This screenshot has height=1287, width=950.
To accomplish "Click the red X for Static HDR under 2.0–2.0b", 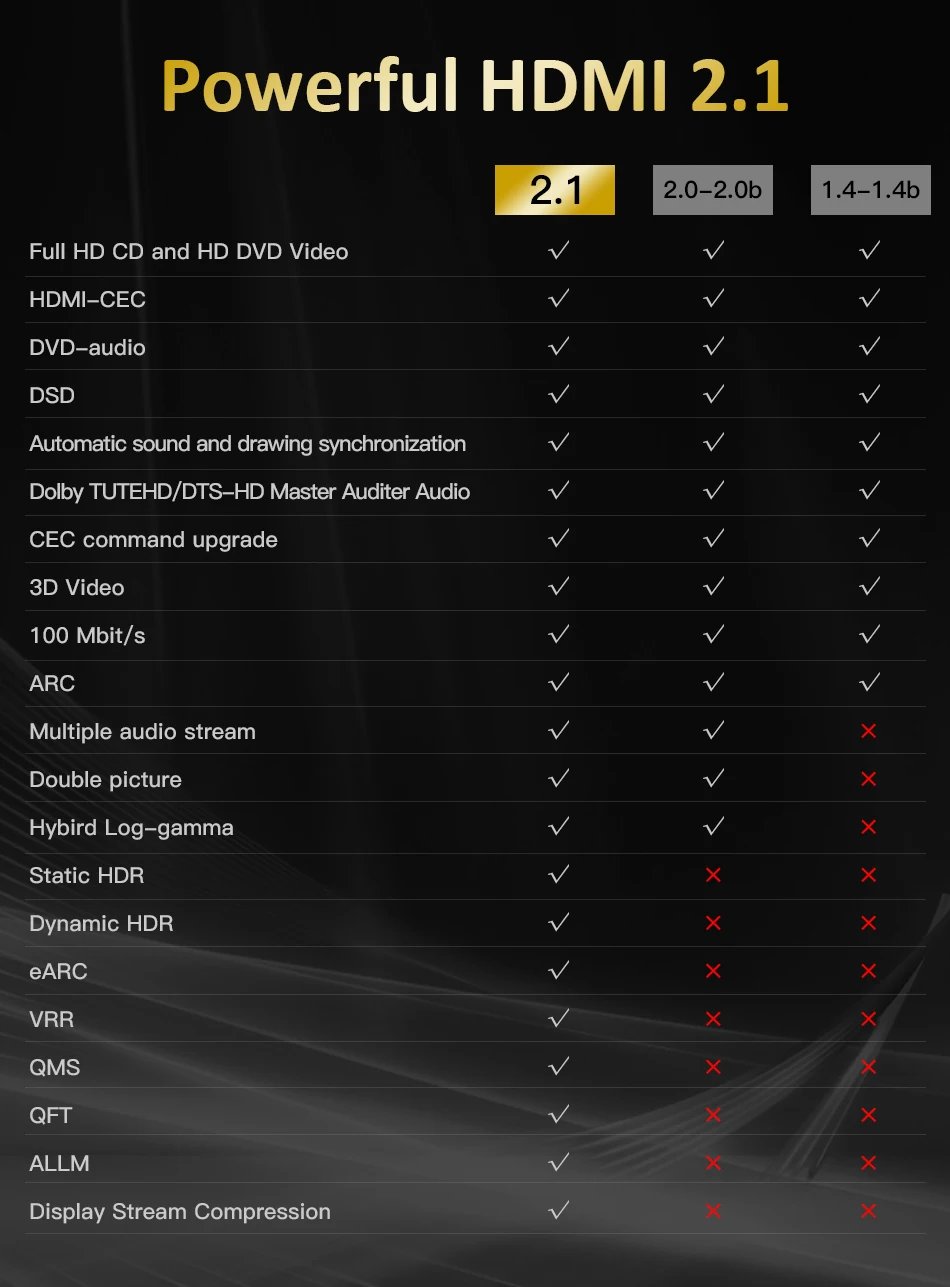I will pos(713,875).
